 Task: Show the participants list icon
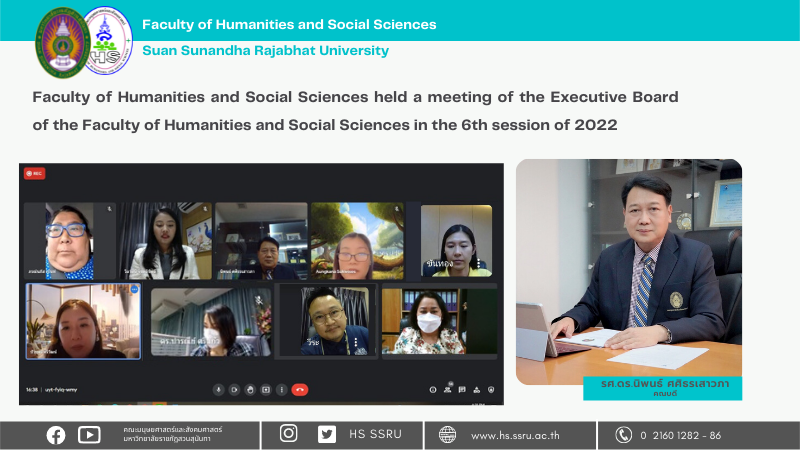[x=447, y=389]
